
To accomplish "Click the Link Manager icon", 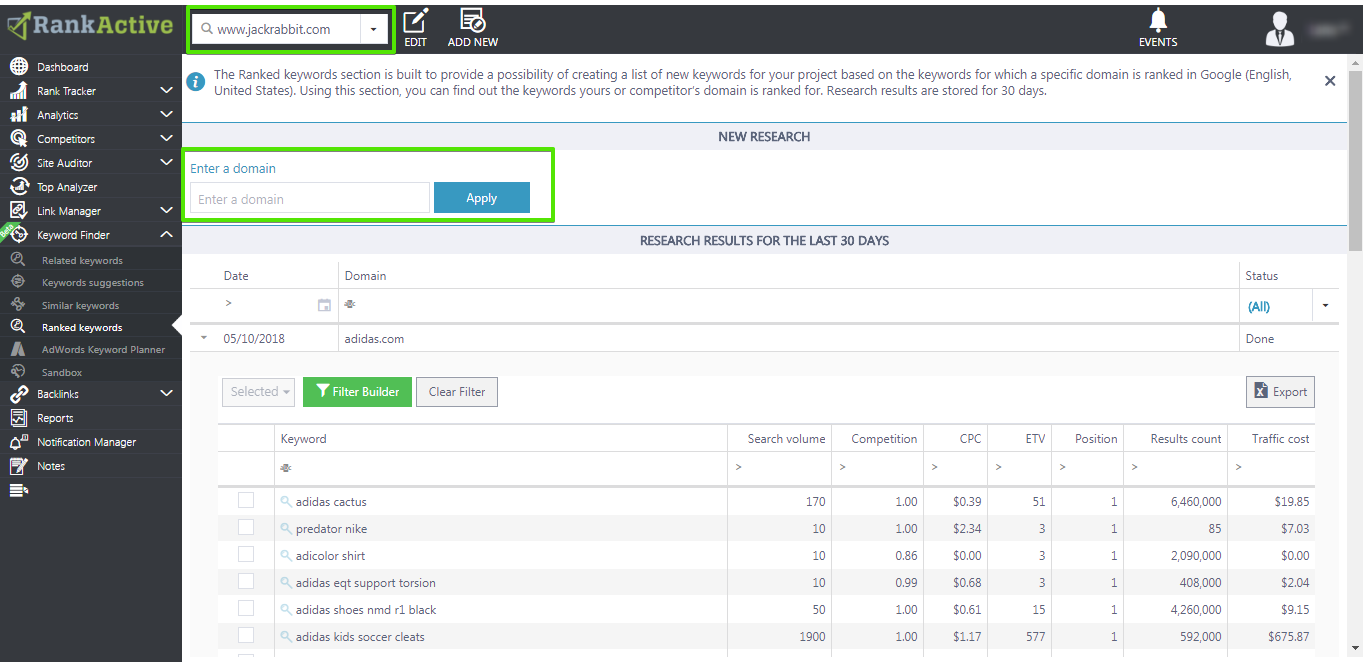I will pyautogui.click(x=18, y=211).
